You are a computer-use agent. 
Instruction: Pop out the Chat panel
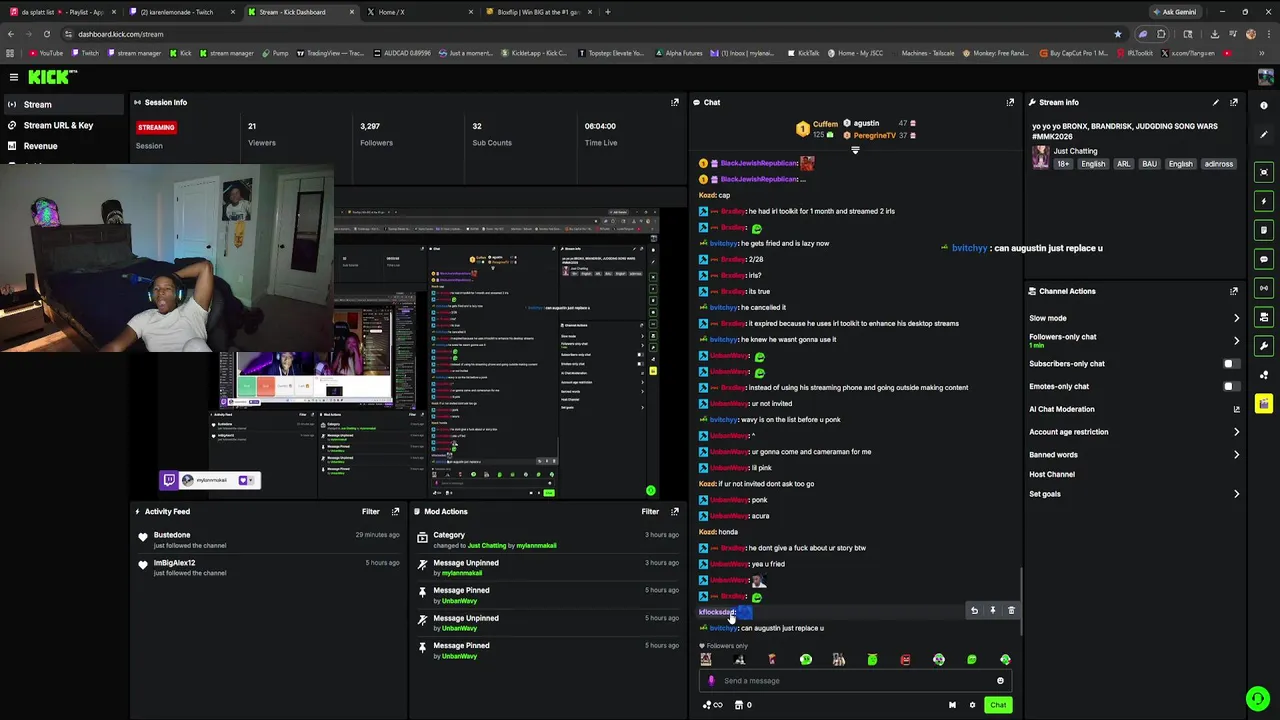[x=1010, y=102]
